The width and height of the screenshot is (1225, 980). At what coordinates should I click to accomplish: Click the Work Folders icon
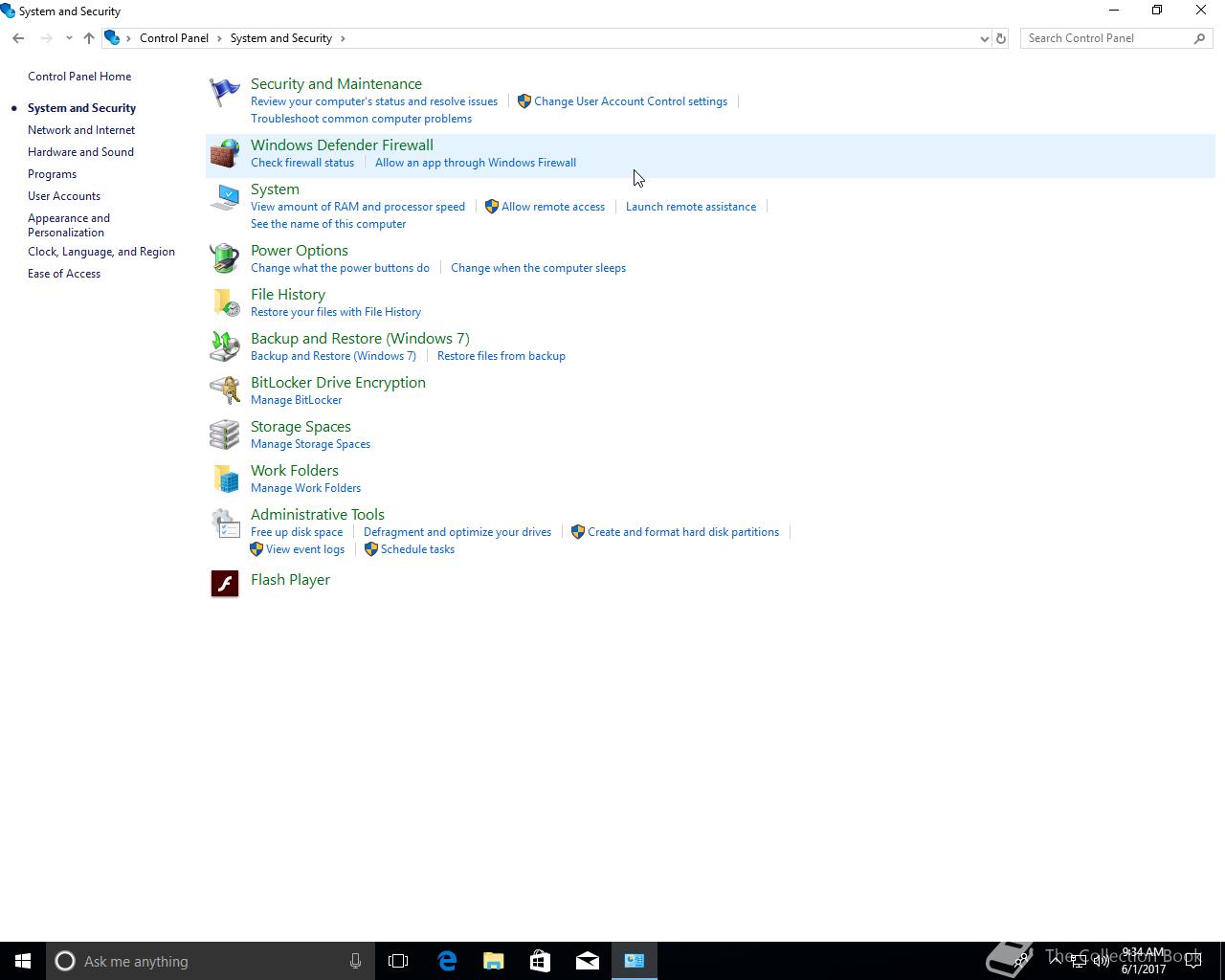coord(225,479)
